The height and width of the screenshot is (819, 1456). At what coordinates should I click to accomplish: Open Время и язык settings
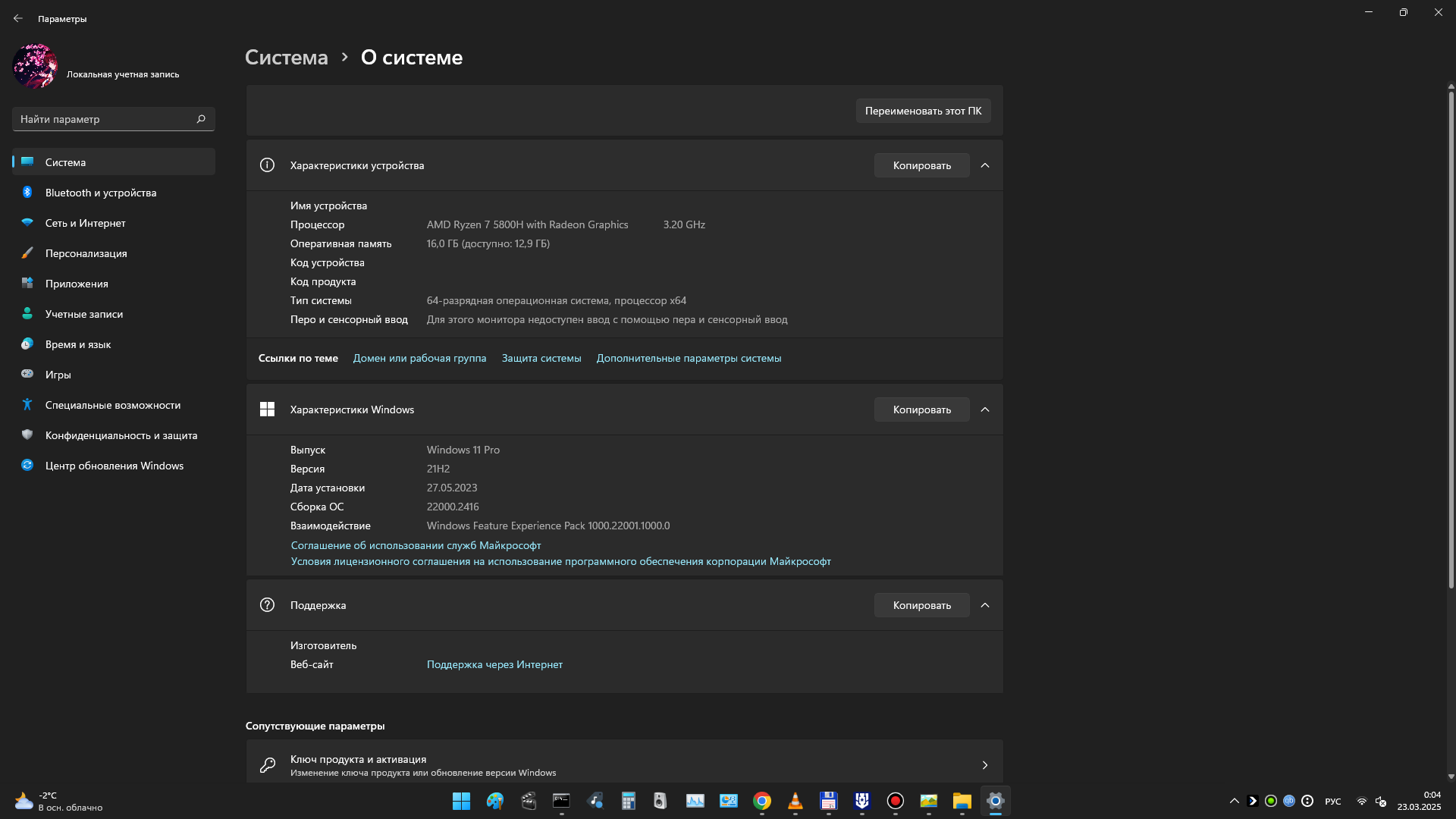point(114,344)
